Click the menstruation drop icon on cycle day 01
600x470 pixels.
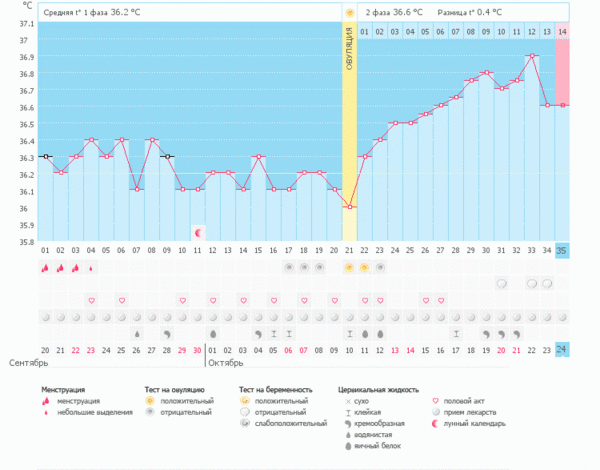(45, 268)
